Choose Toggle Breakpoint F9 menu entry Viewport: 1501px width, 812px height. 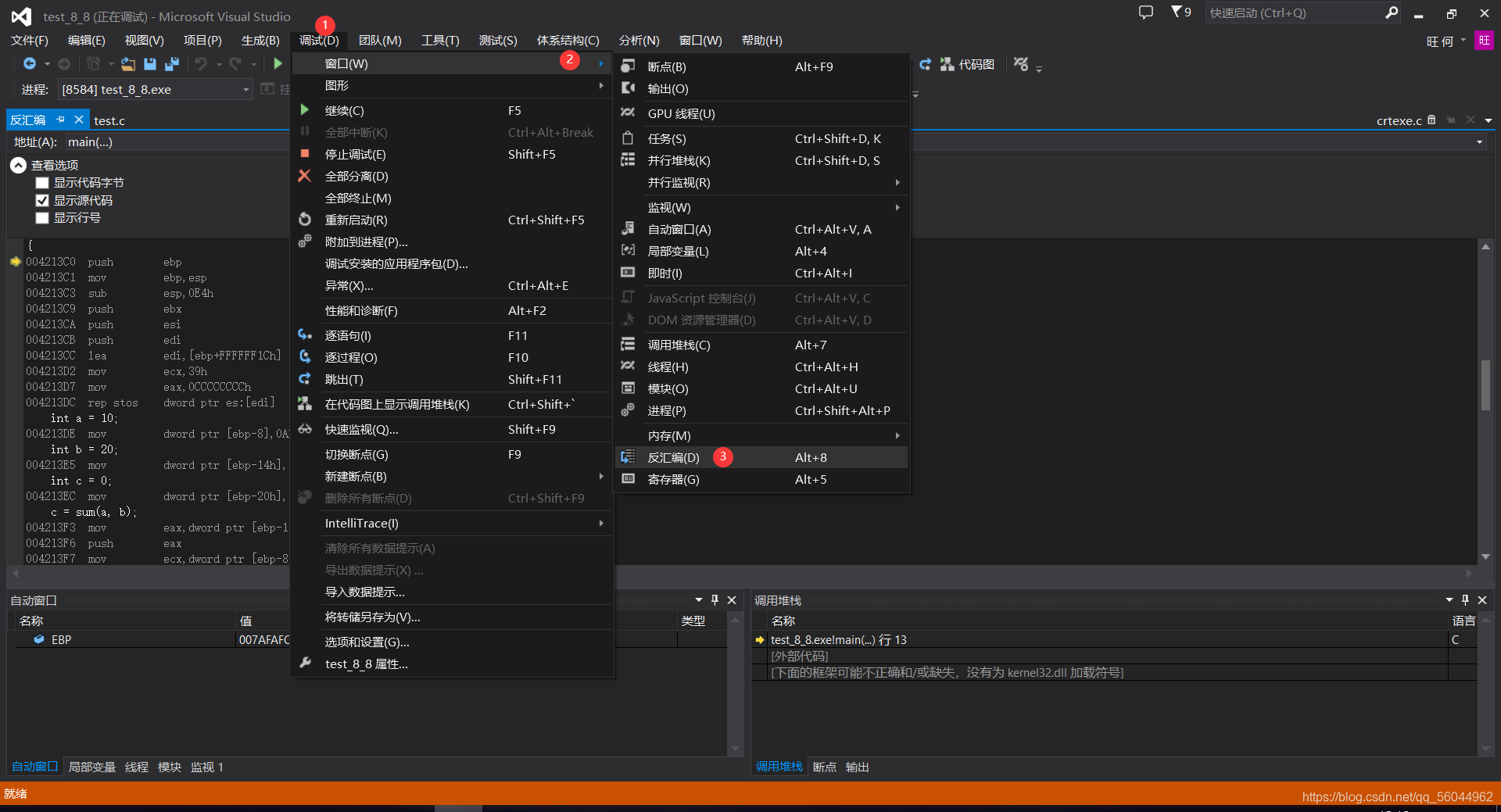[x=452, y=454]
